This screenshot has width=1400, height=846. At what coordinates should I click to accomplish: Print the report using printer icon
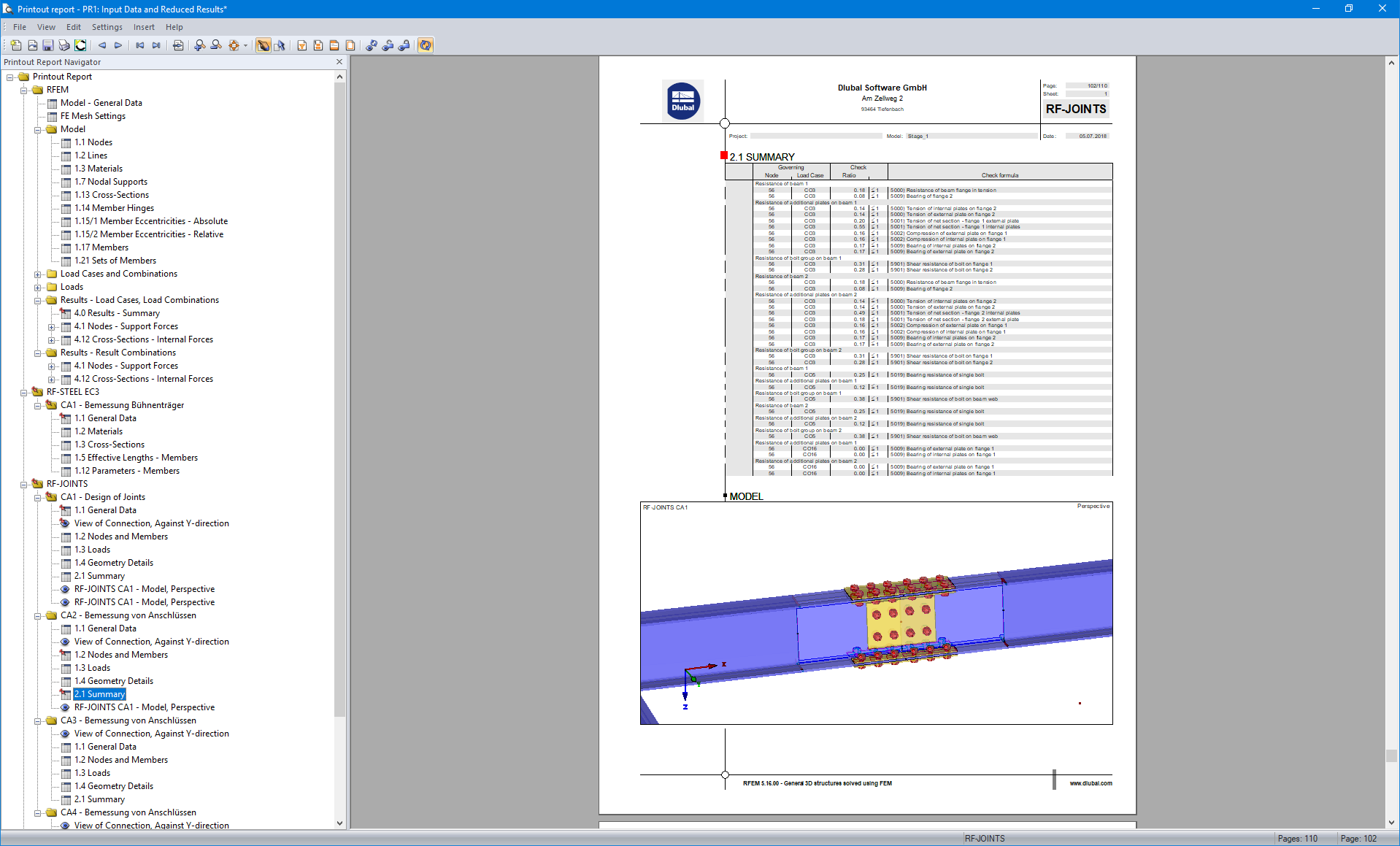point(64,45)
